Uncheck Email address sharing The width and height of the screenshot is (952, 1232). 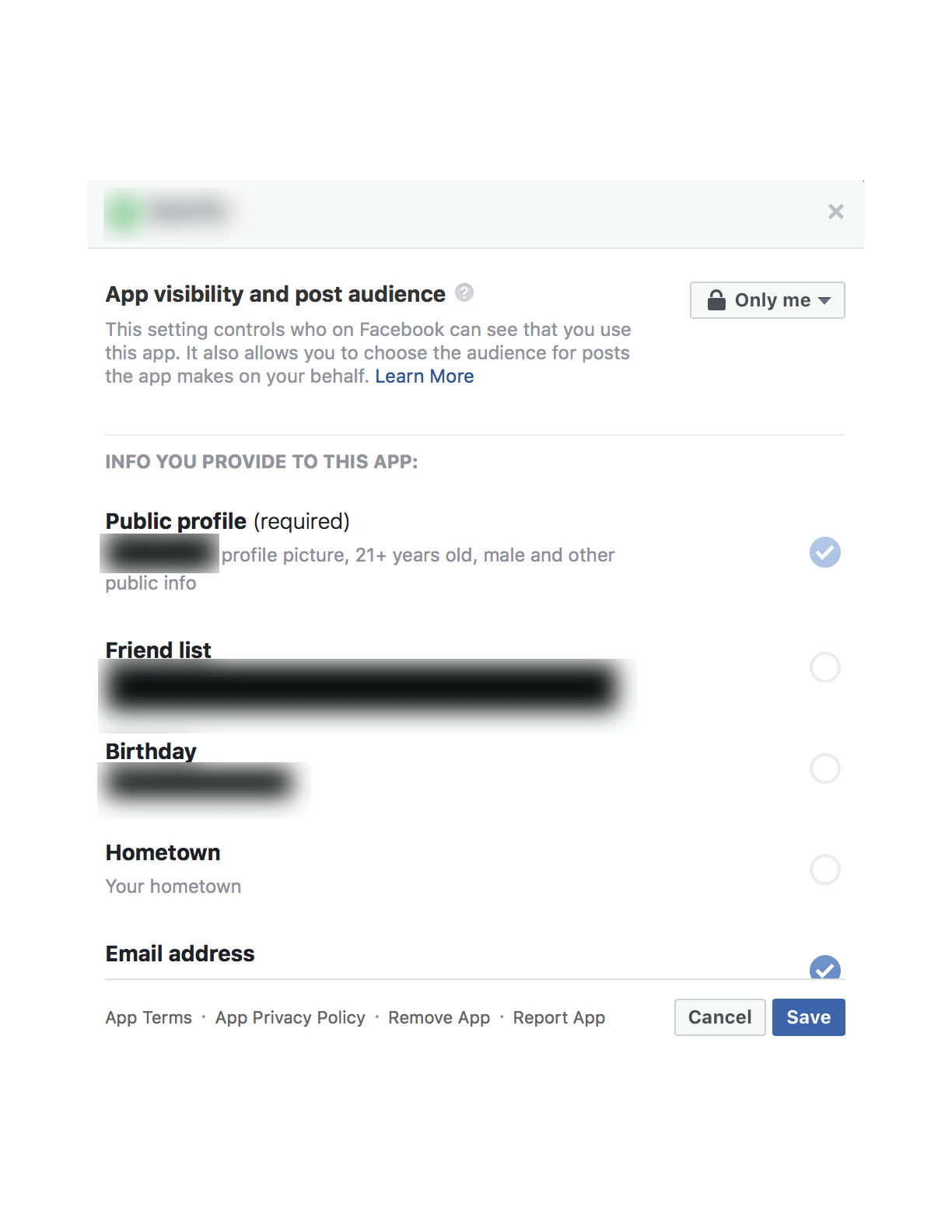click(x=824, y=968)
